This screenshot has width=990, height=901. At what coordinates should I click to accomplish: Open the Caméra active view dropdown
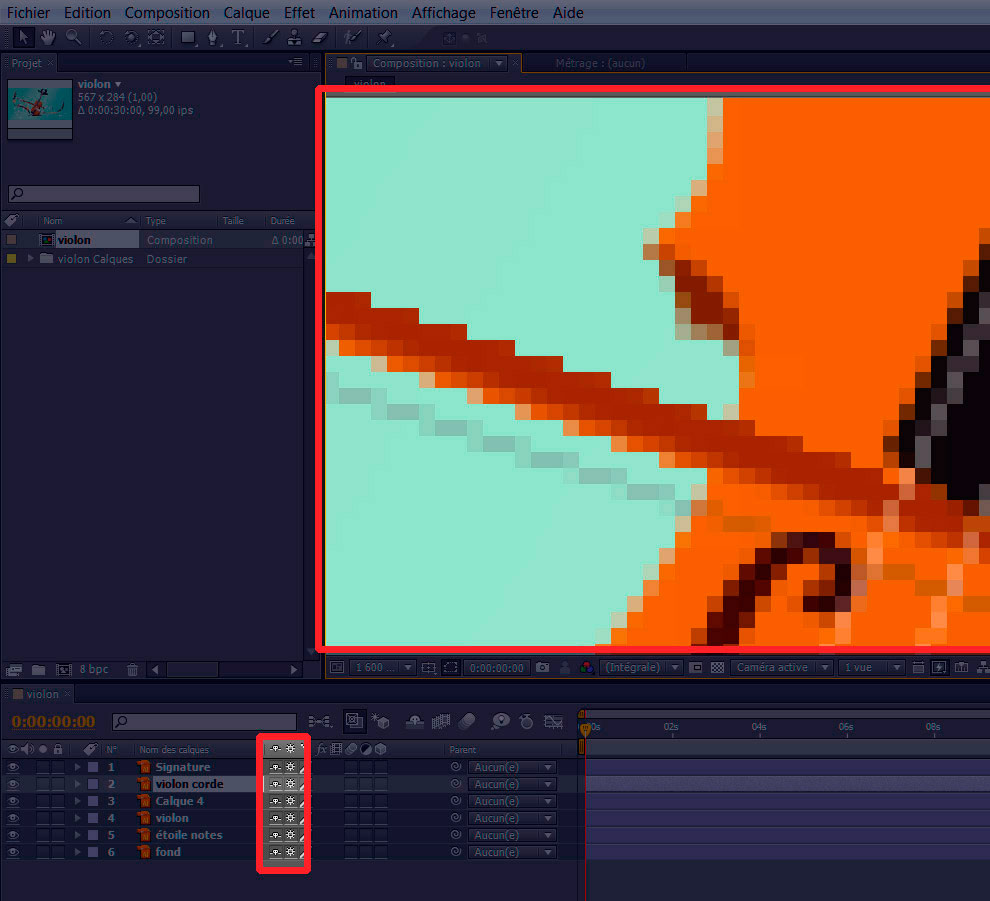pyautogui.click(x=782, y=667)
